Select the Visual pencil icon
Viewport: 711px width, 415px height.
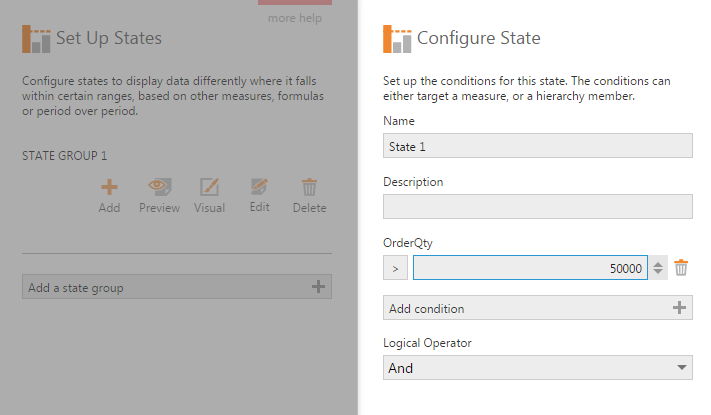pos(209,186)
